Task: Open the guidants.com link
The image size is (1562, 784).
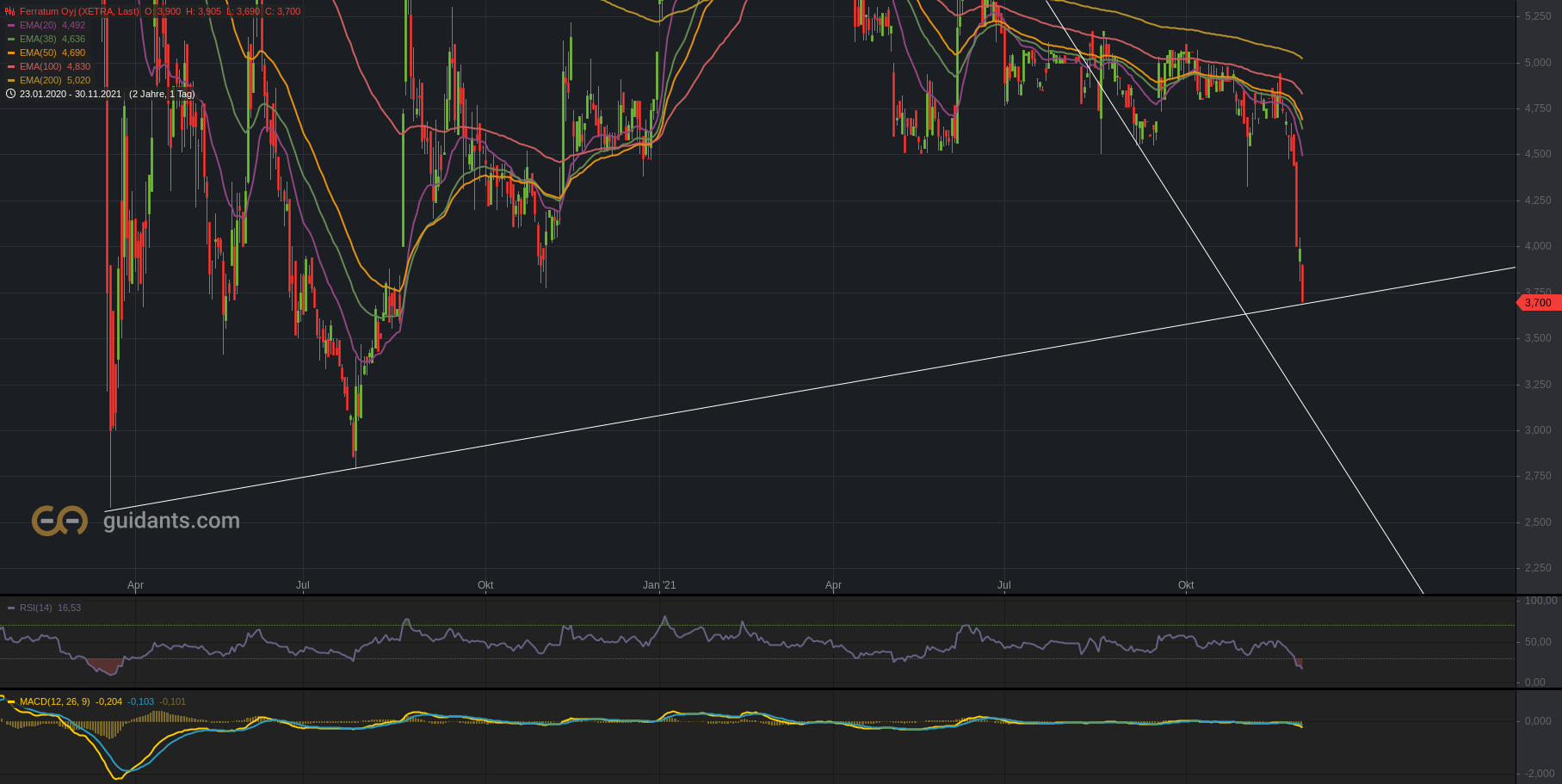Action: (x=171, y=519)
